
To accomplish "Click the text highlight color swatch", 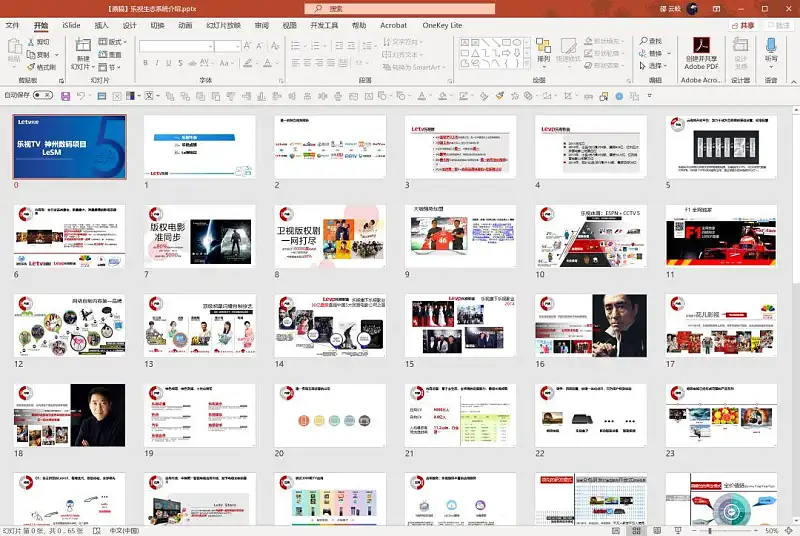I will 247,63.
